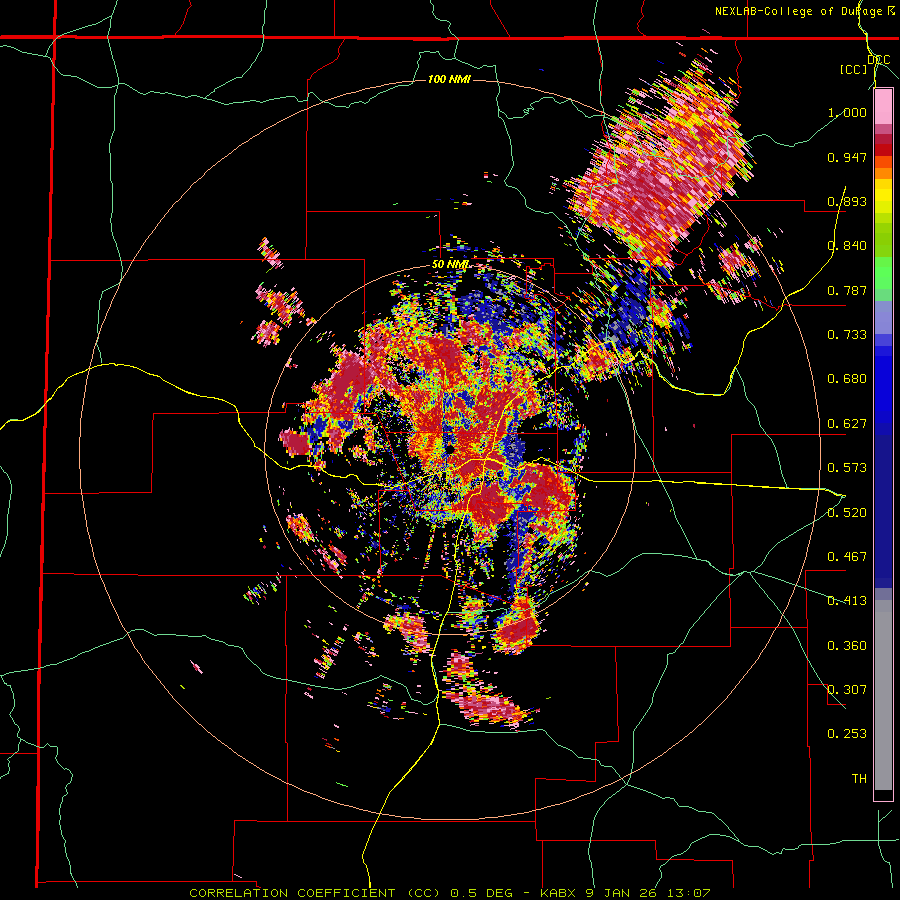Click the 0.413 legend value

click(x=847, y=601)
